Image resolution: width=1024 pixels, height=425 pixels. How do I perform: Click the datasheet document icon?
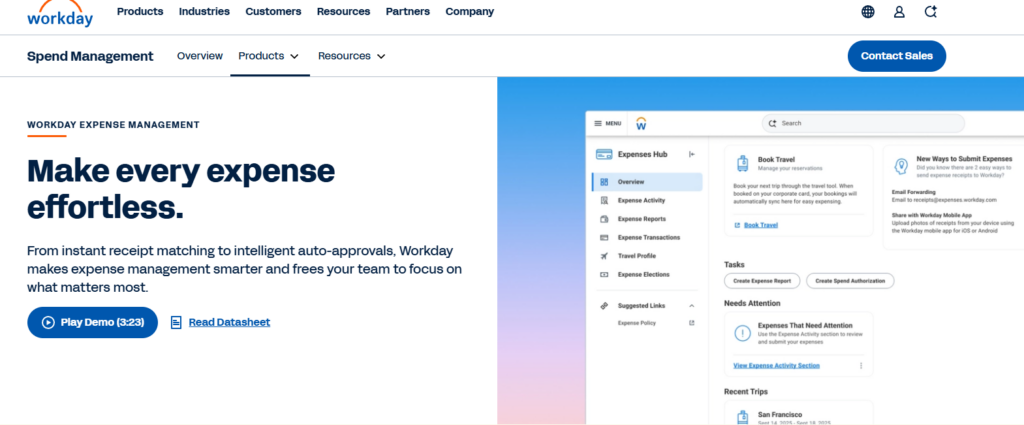176,323
